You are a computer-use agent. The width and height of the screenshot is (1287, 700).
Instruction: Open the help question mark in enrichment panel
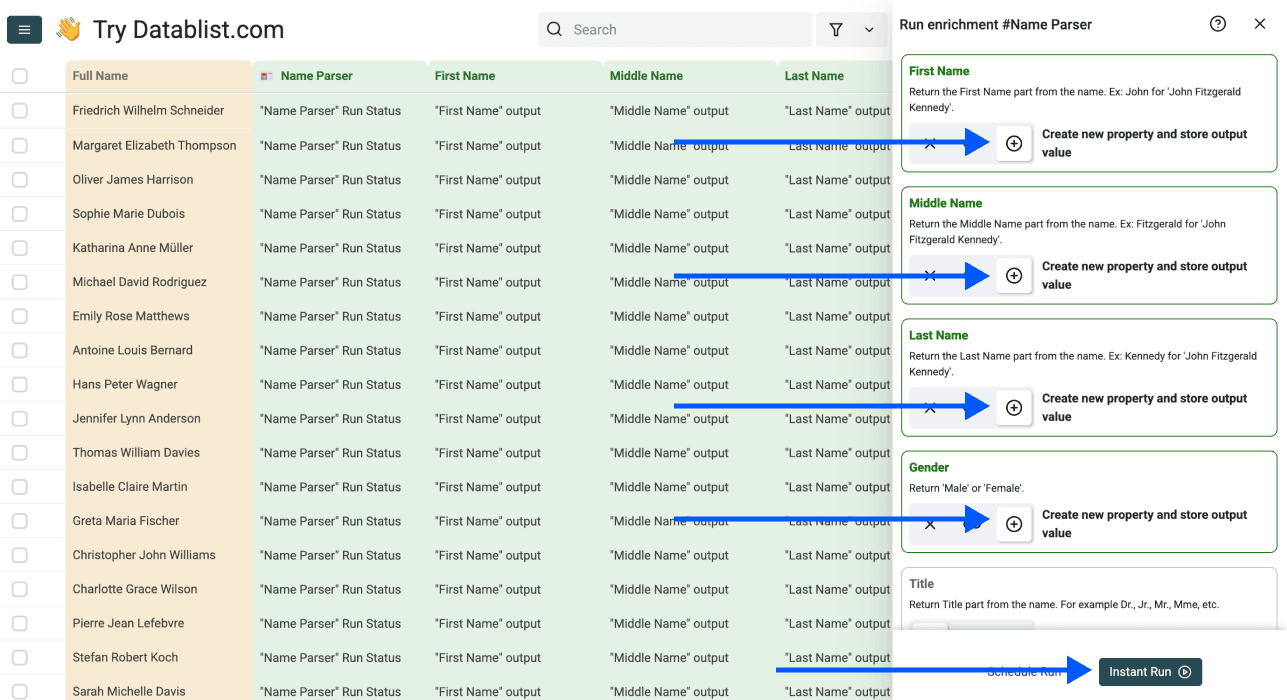(1217, 23)
